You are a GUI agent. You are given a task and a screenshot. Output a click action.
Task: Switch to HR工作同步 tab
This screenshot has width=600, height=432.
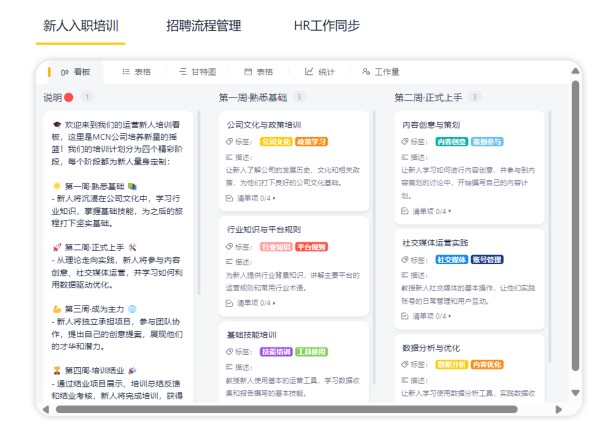(327, 26)
